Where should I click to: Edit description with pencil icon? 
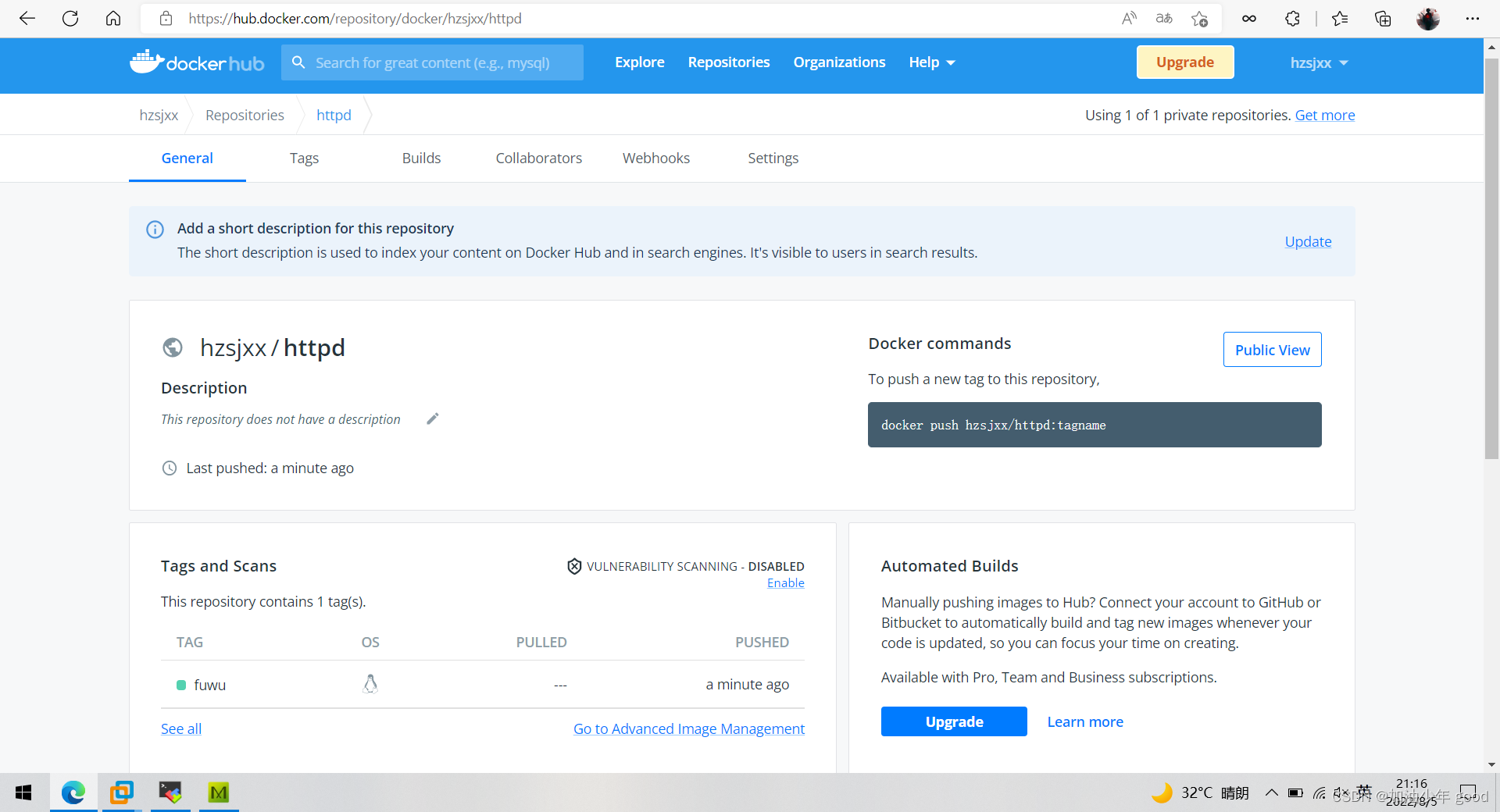pyautogui.click(x=433, y=419)
